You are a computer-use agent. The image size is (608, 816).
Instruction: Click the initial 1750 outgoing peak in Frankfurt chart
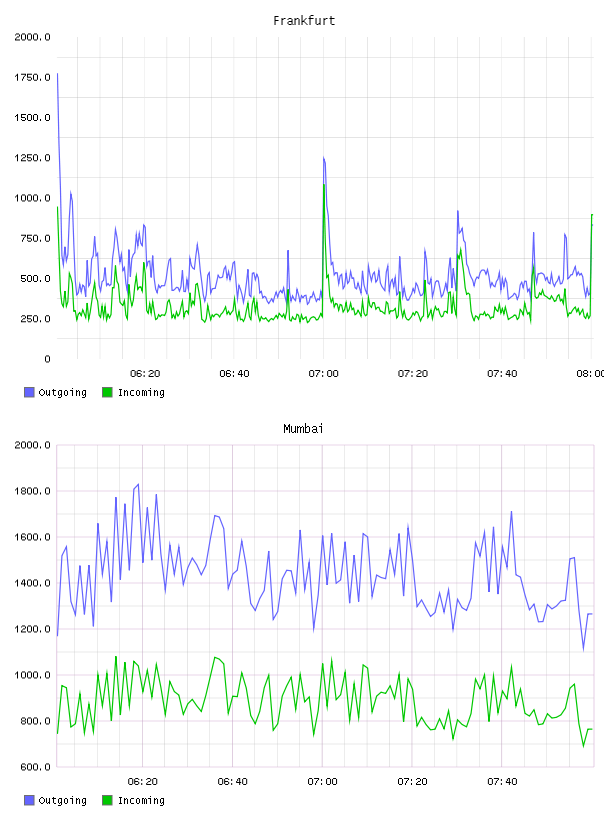[57, 75]
